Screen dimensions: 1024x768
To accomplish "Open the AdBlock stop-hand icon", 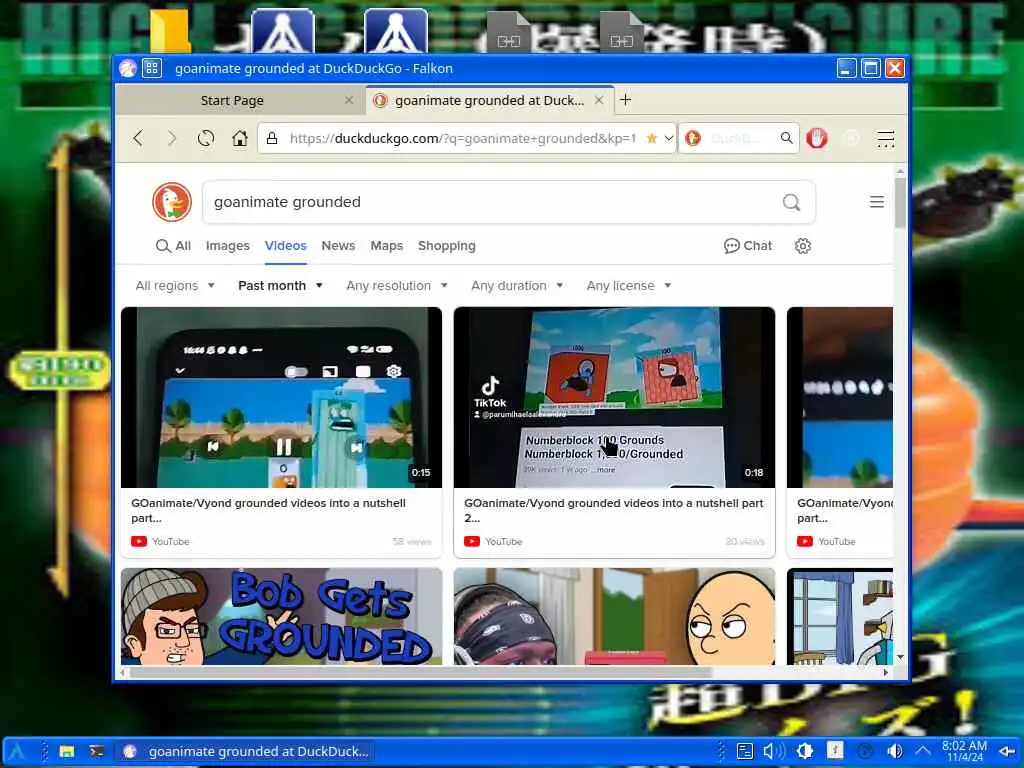I will tap(816, 138).
